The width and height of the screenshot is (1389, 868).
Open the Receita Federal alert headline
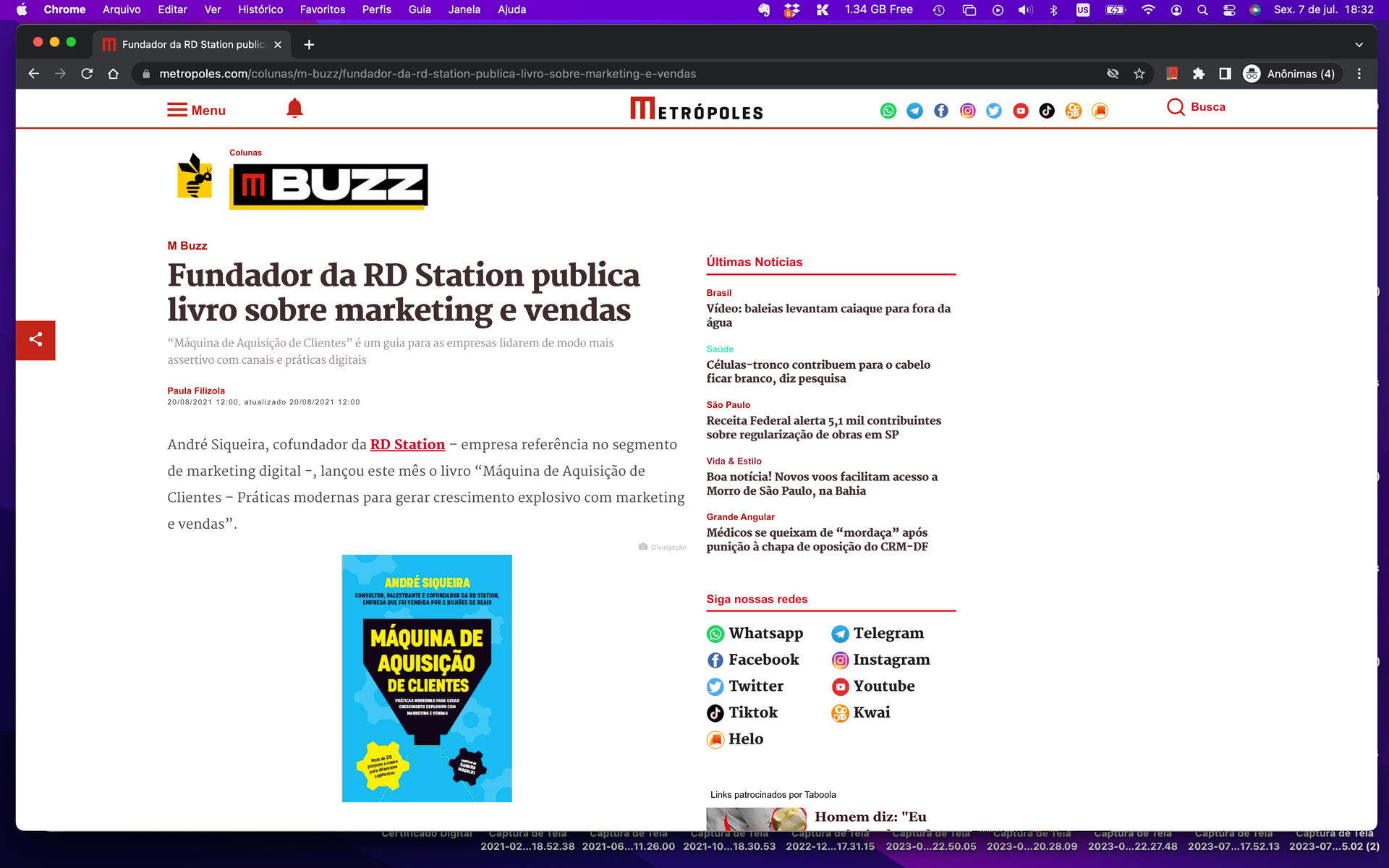pyautogui.click(x=824, y=427)
